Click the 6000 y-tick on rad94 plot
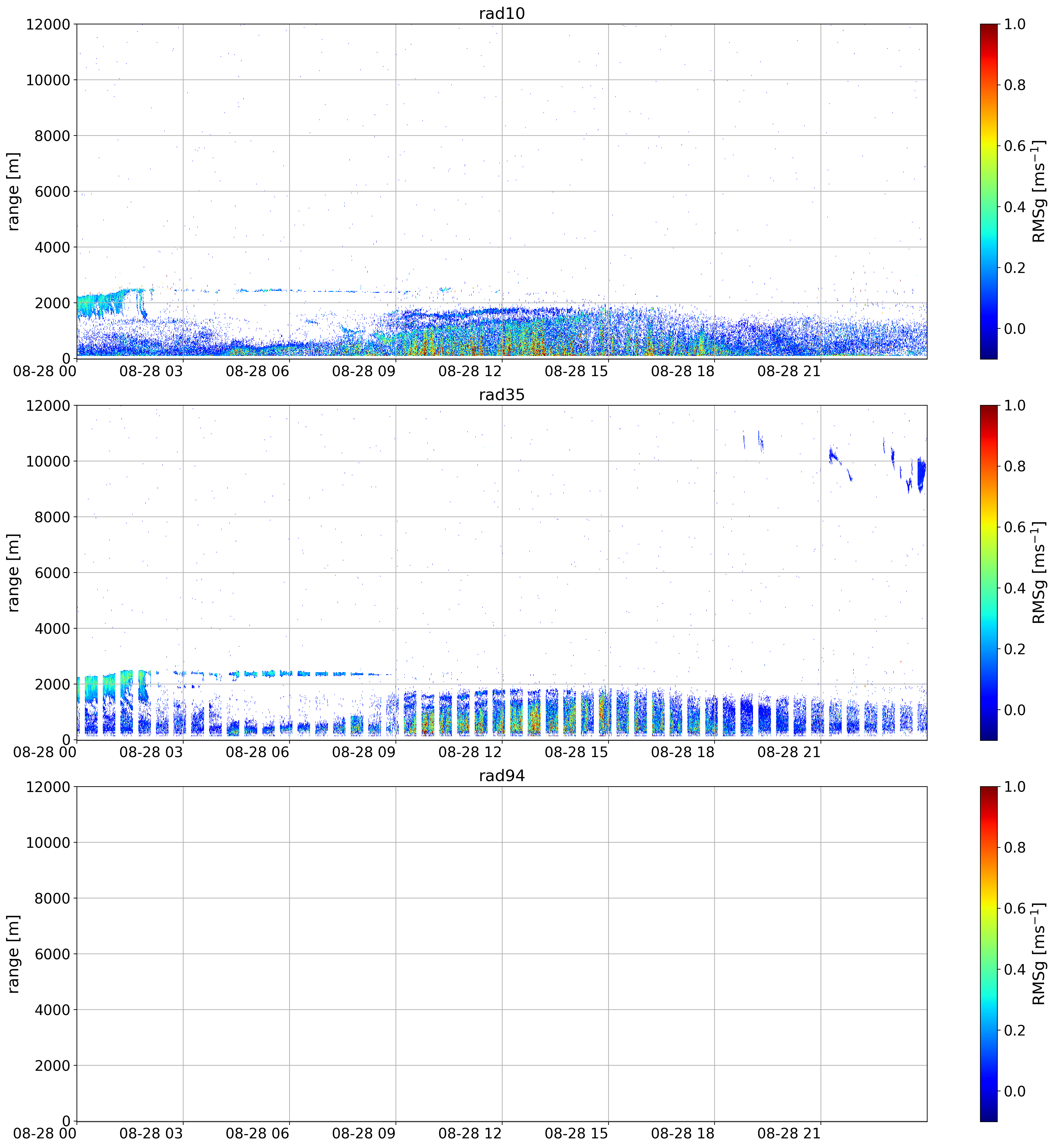This screenshot has height=1148, width=1055. [52, 954]
